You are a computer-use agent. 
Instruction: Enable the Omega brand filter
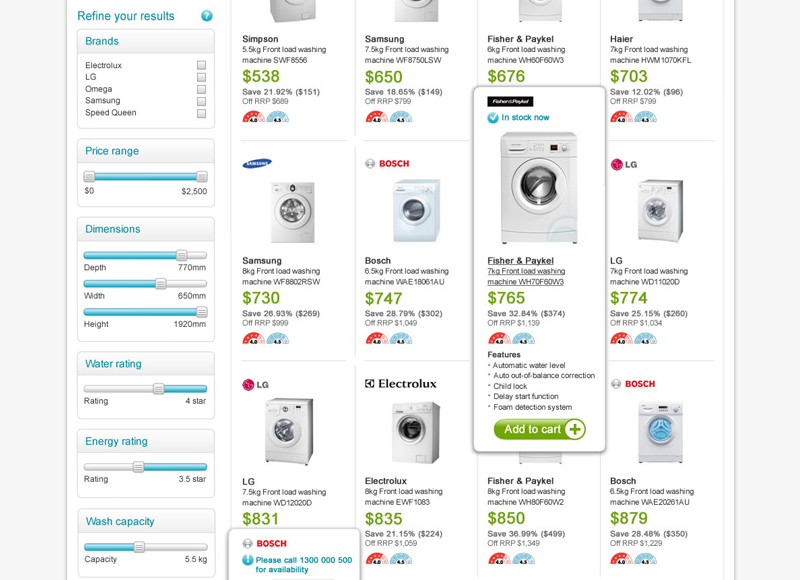click(201, 88)
